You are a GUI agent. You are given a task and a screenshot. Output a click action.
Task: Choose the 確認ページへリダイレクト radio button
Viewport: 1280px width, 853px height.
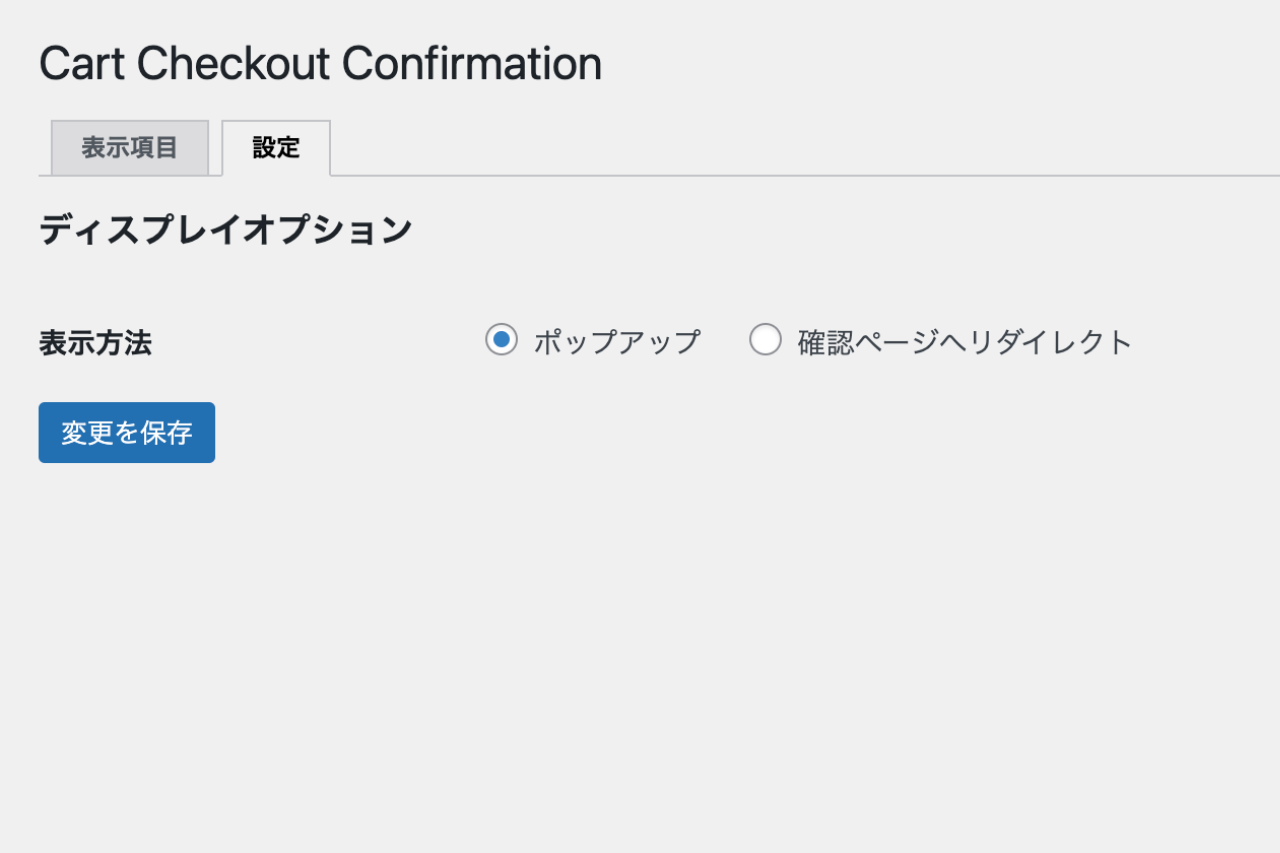point(765,341)
